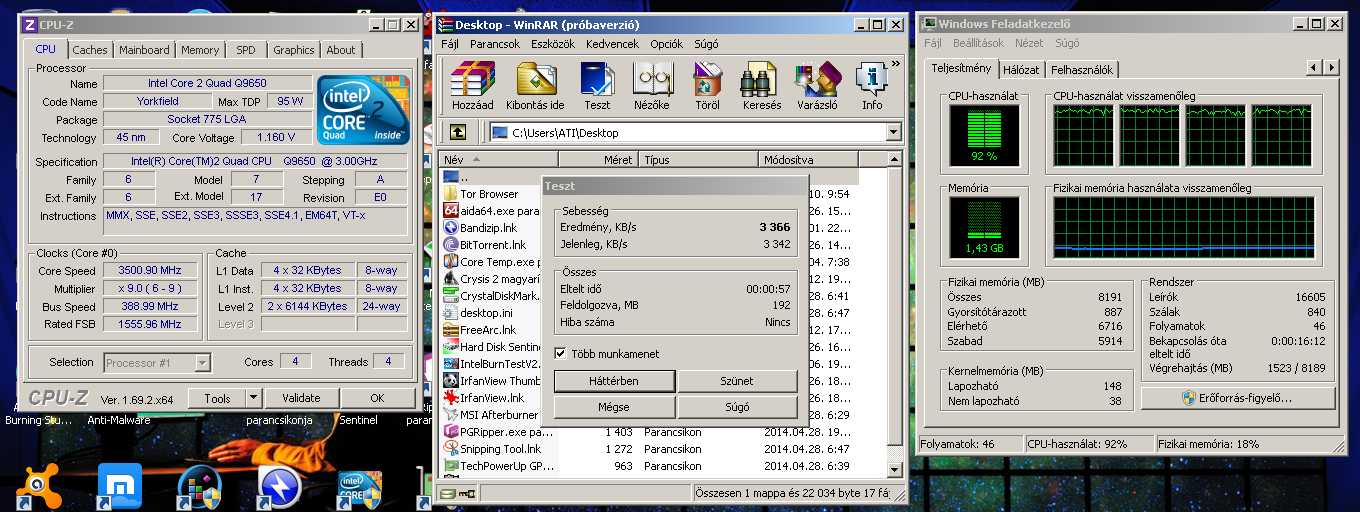Click the drive icon in WinRAR status bar
The image size is (1360, 512).
pos(449,494)
